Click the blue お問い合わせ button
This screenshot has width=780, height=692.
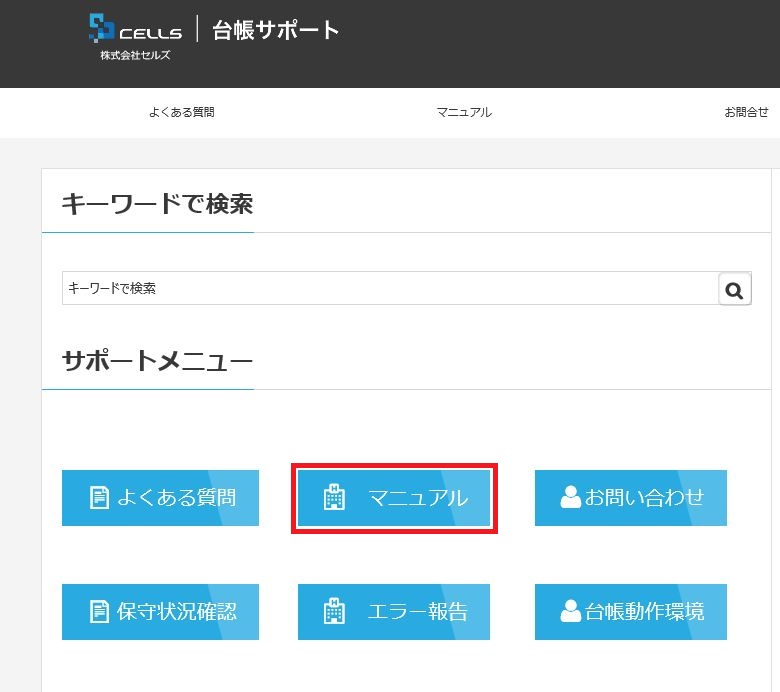pos(631,497)
